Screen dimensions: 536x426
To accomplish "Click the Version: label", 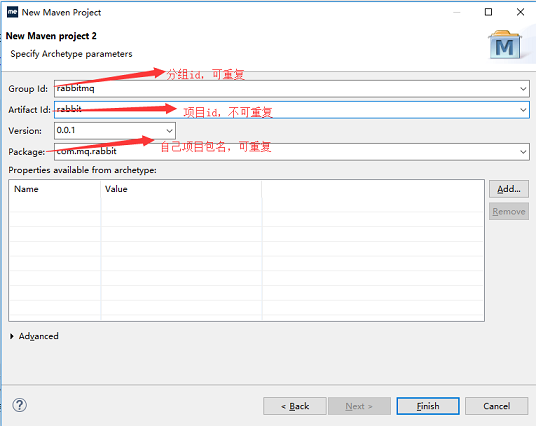I will [25, 131].
